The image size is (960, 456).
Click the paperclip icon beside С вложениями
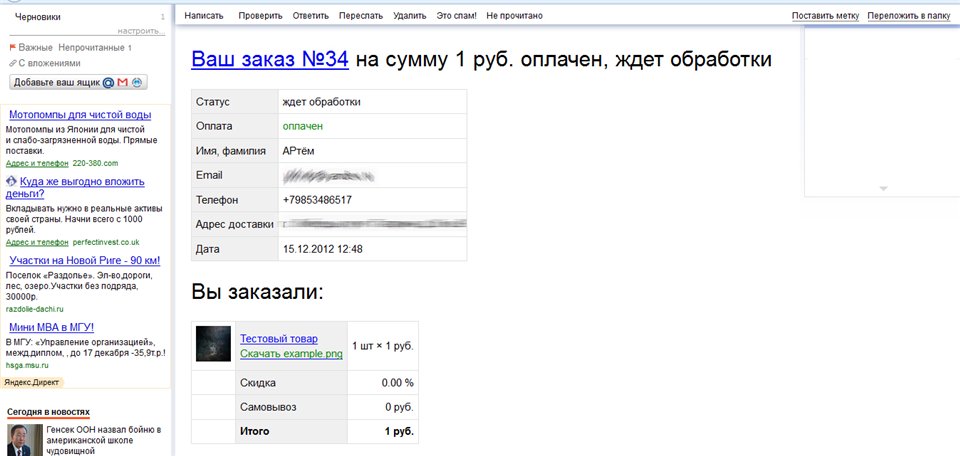pyautogui.click(x=12, y=62)
